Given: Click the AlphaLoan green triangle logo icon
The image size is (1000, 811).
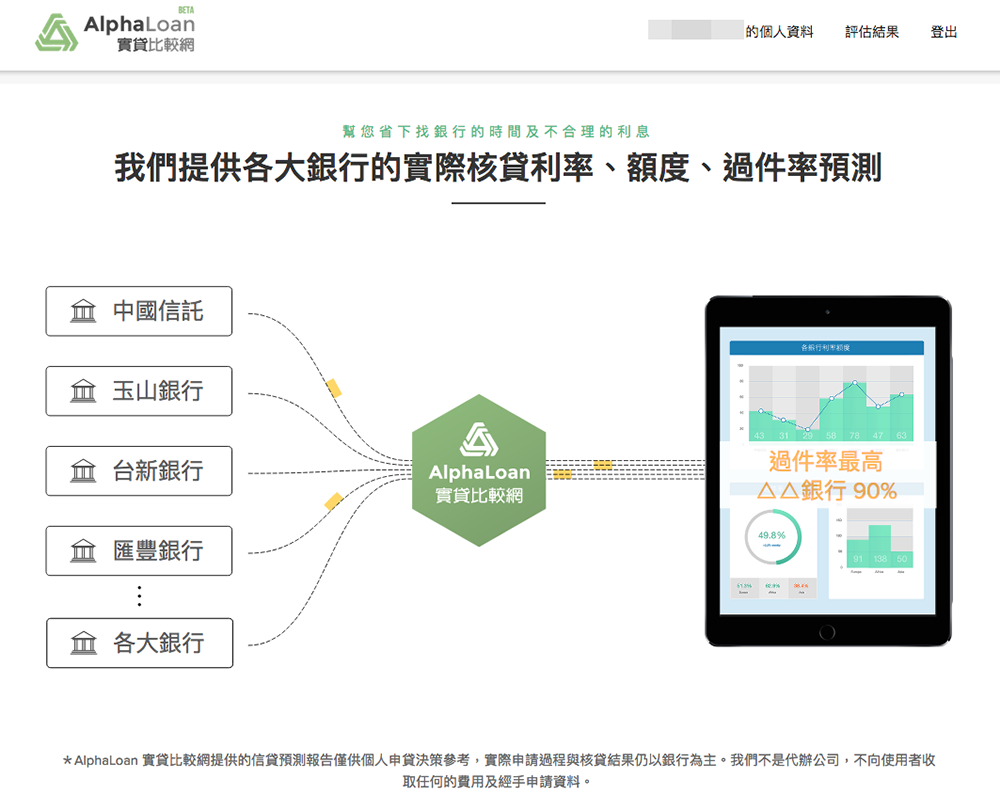Looking at the screenshot, I should click(57, 33).
